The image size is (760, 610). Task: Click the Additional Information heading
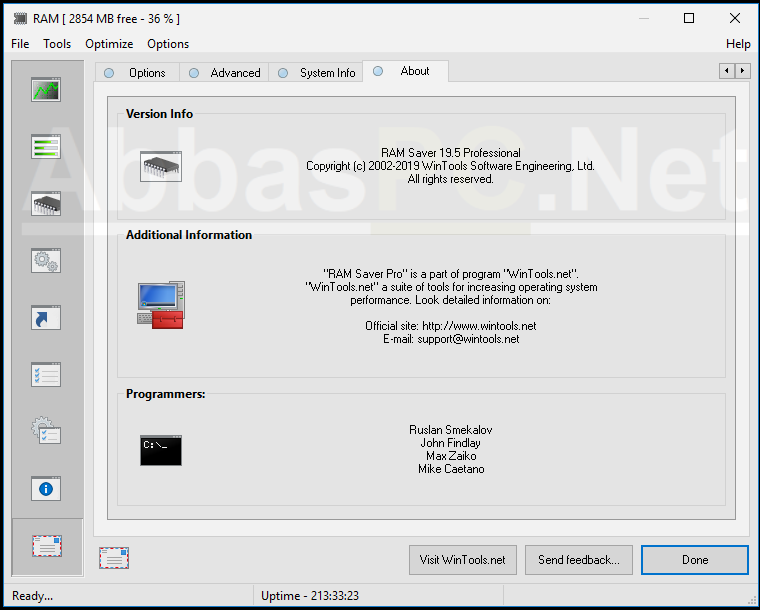pos(189,235)
